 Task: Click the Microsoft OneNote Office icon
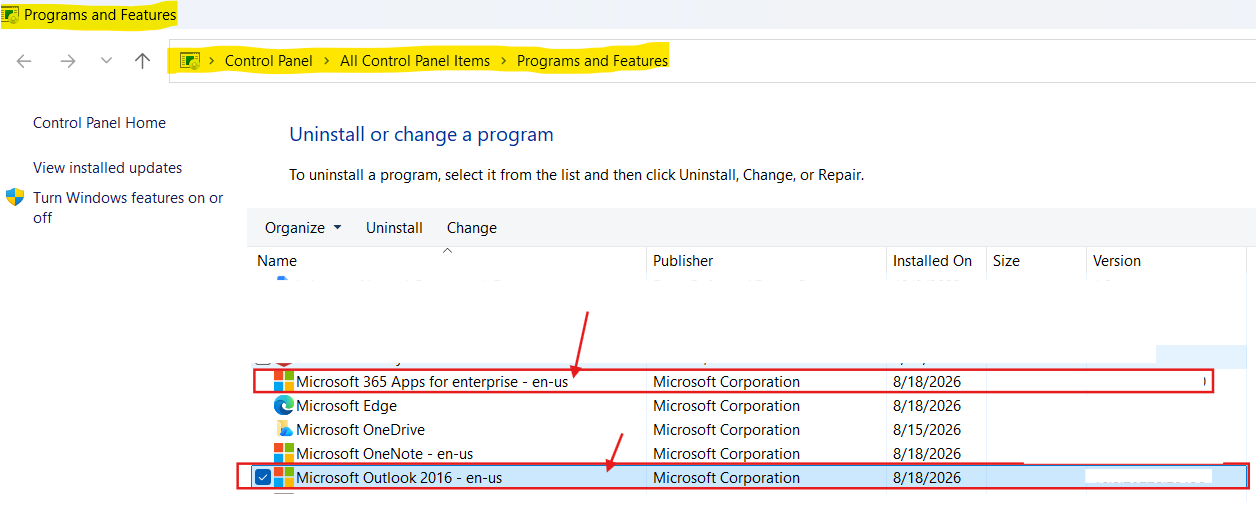pyautogui.click(x=284, y=454)
